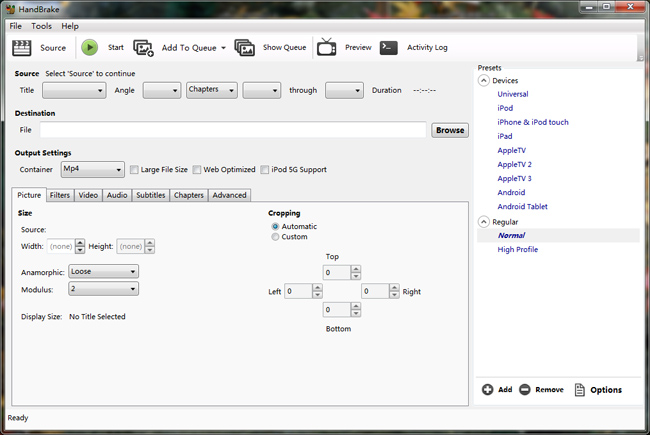The height and width of the screenshot is (435, 650).
Task: Open the Chapters mode dropdown
Action: (212, 90)
